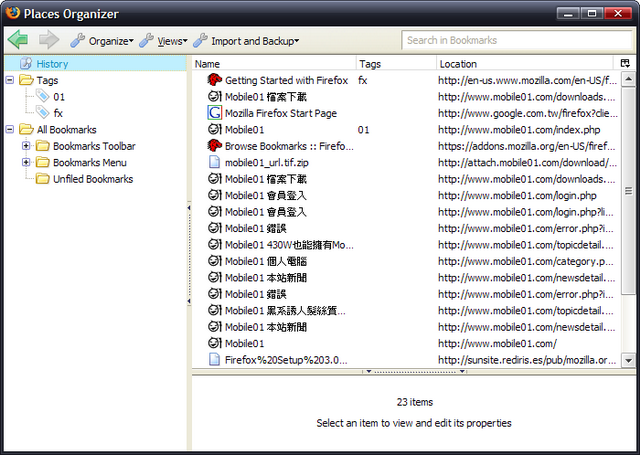
Task: Click the http://www.mobile01.com/index.php location
Action: pos(519,130)
